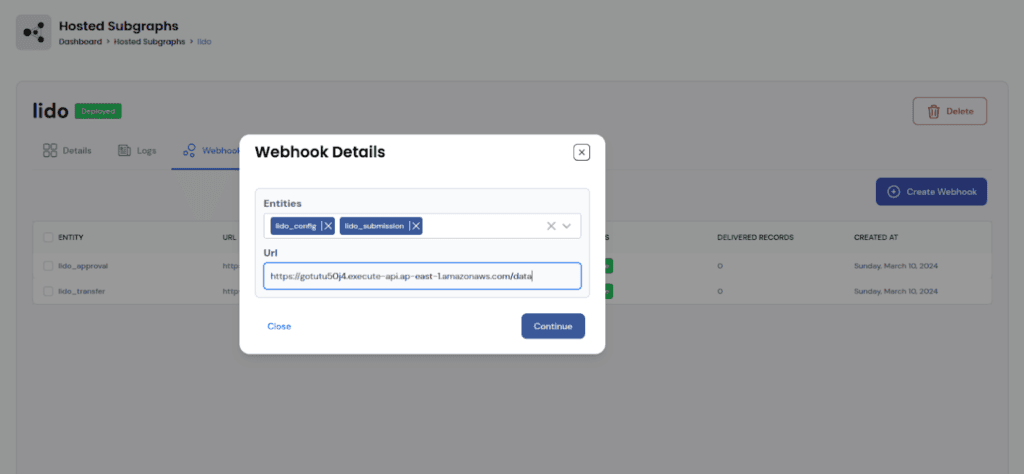Click the Close link in dialog
1024x474 pixels.
coord(279,326)
